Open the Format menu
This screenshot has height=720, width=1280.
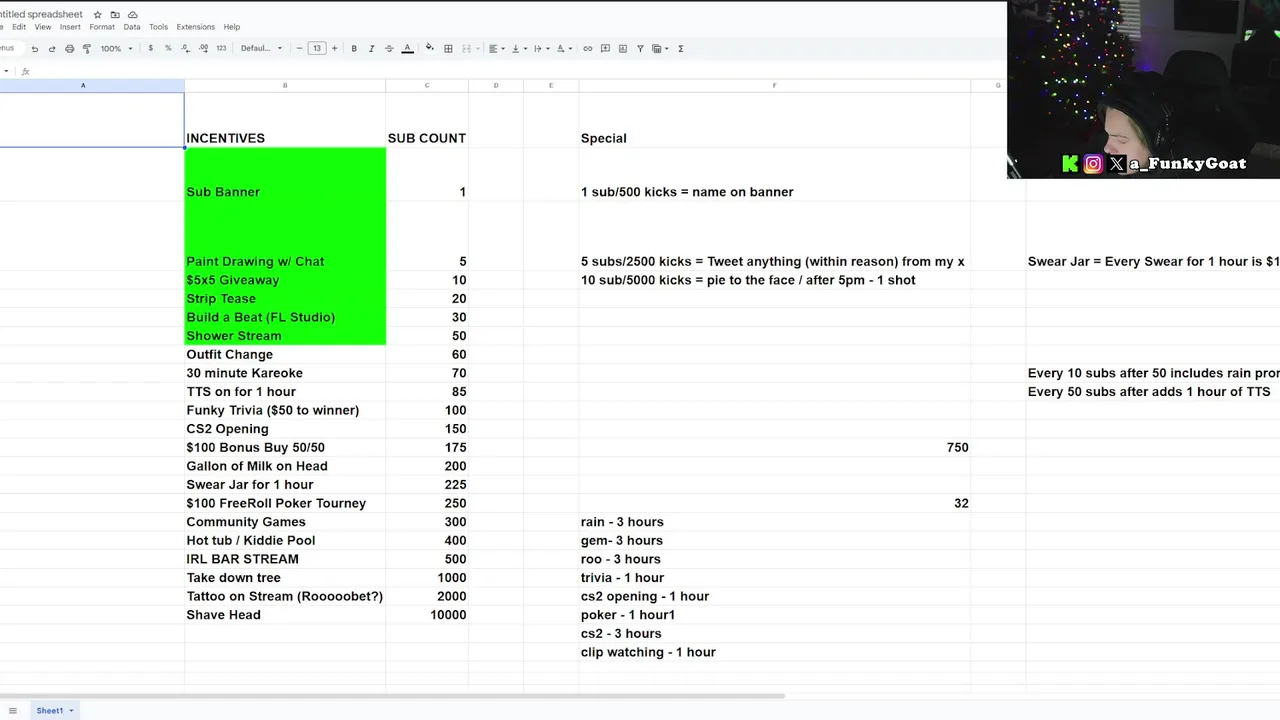(102, 27)
